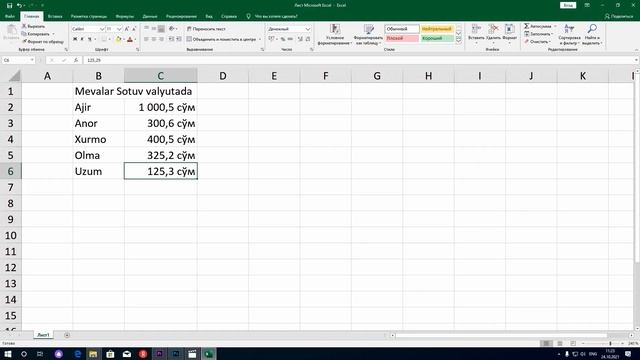Open the font name Calibri dropdown

(x=102, y=29)
